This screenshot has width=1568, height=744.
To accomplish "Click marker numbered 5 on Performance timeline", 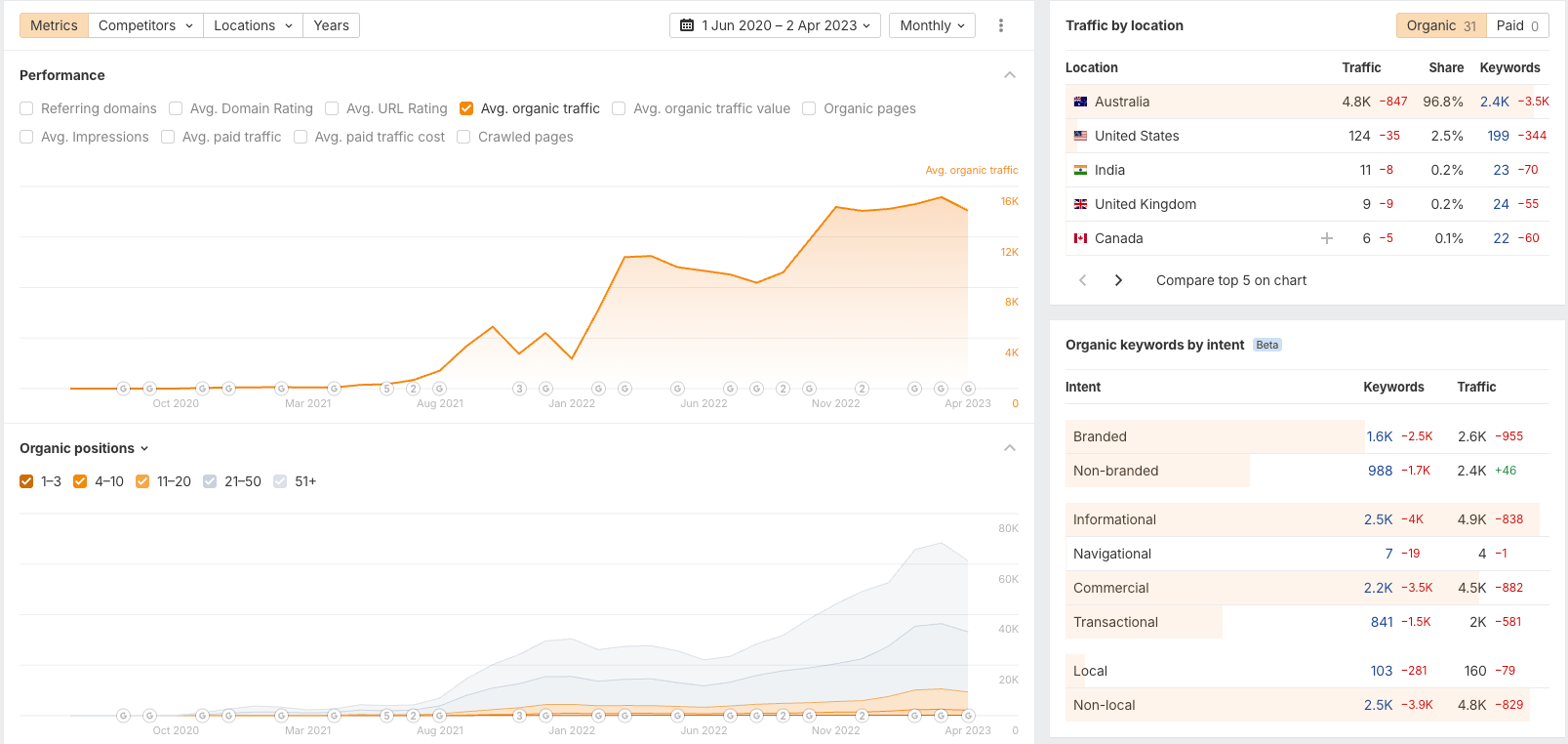I will click(386, 389).
